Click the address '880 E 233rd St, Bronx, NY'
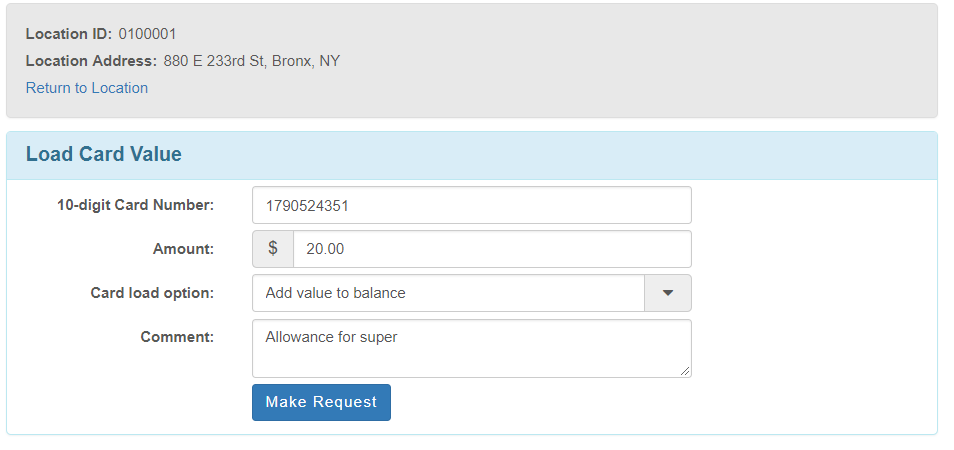954x450 pixels. [x=252, y=61]
